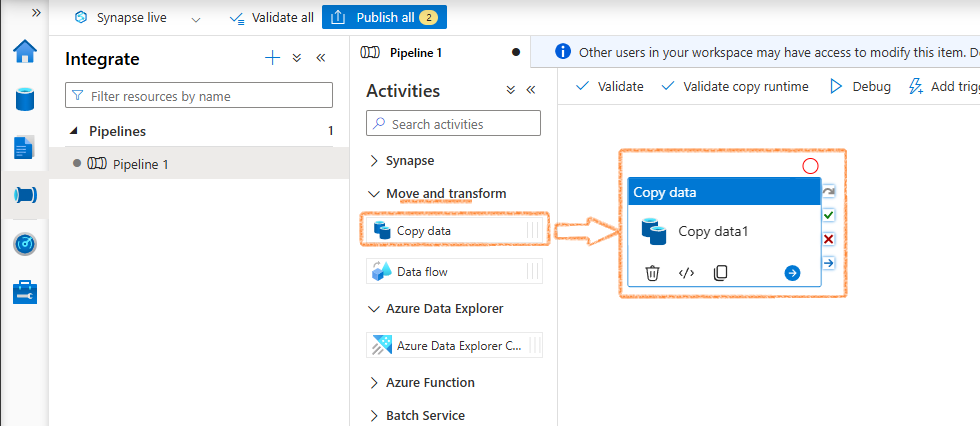Viewport: 980px width, 426px height.
Task: Clone the Copy data1 activity
Action: click(x=720, y=273)
